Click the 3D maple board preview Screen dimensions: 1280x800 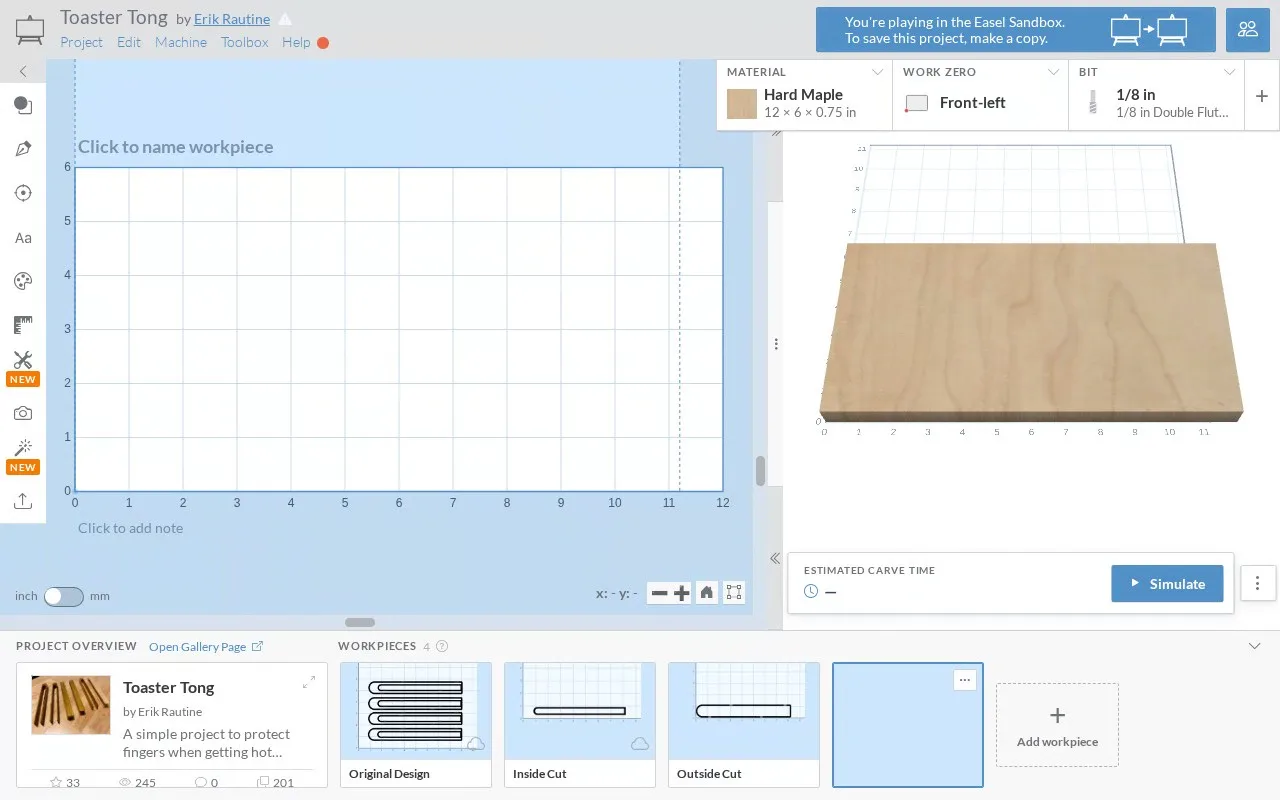pyautogui.click(x=1031, y=331)
